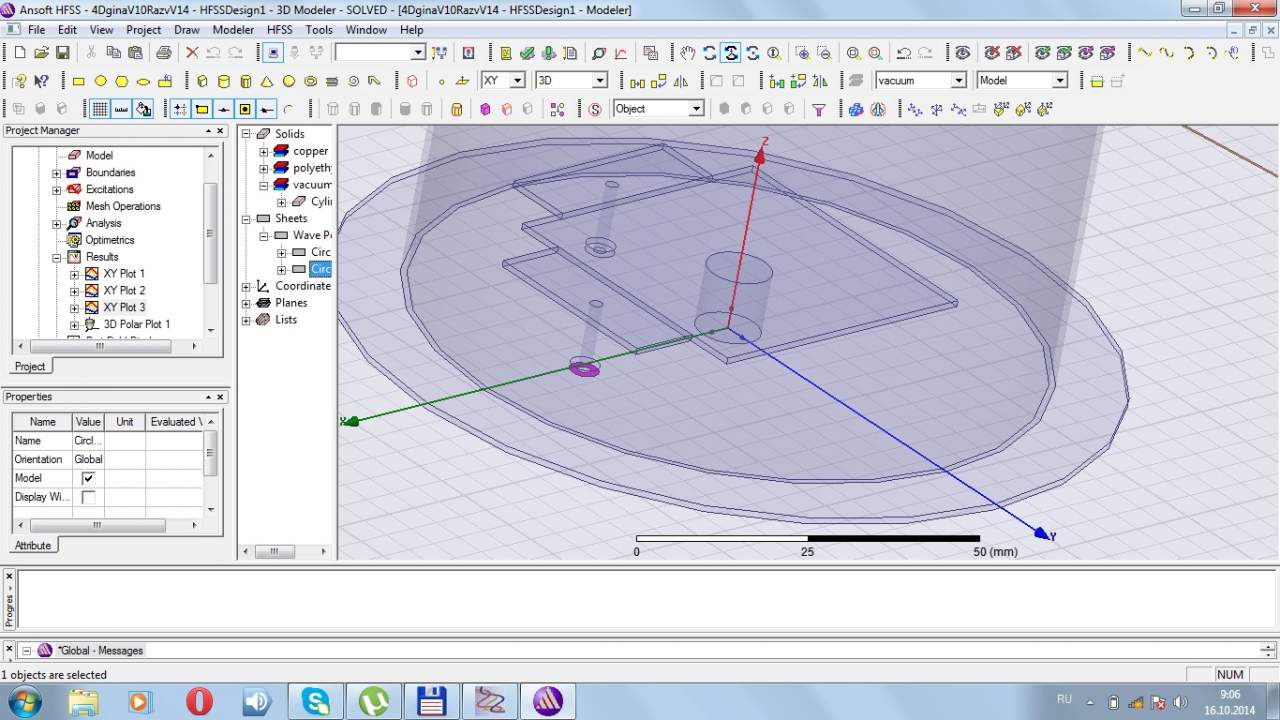Open the XY drawing plane dropdown

point(517,80)
